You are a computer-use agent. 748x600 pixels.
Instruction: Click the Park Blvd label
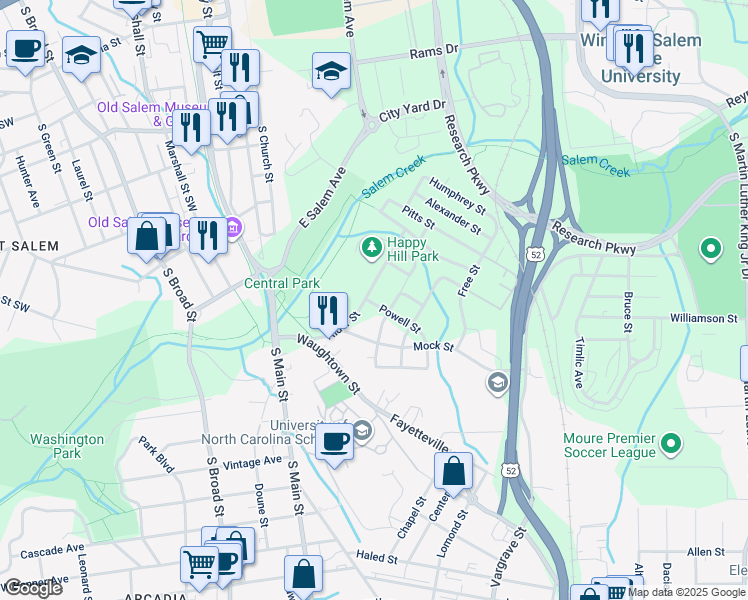click(156, 455)
